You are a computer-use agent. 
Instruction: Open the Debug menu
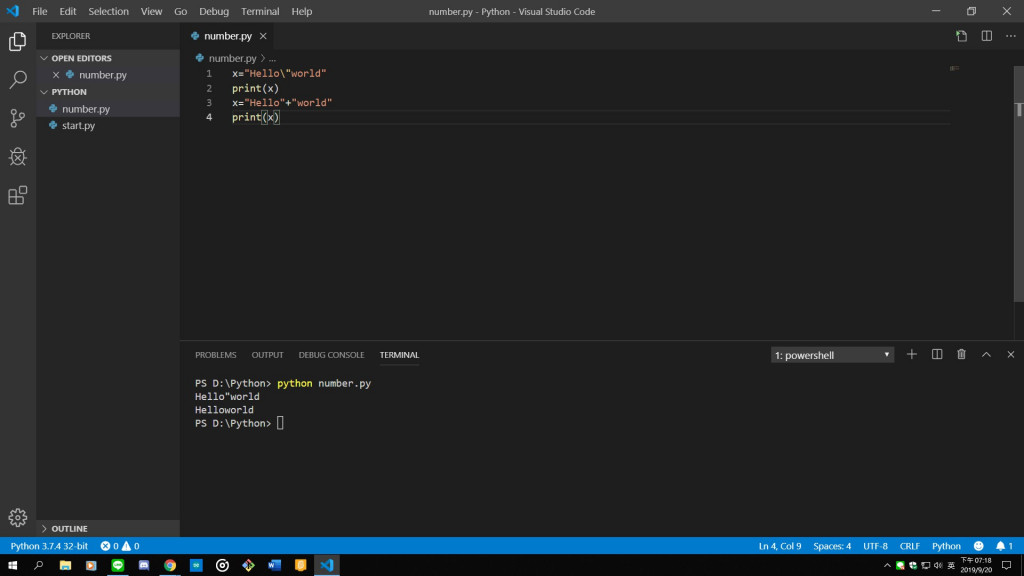click(214, 11)
